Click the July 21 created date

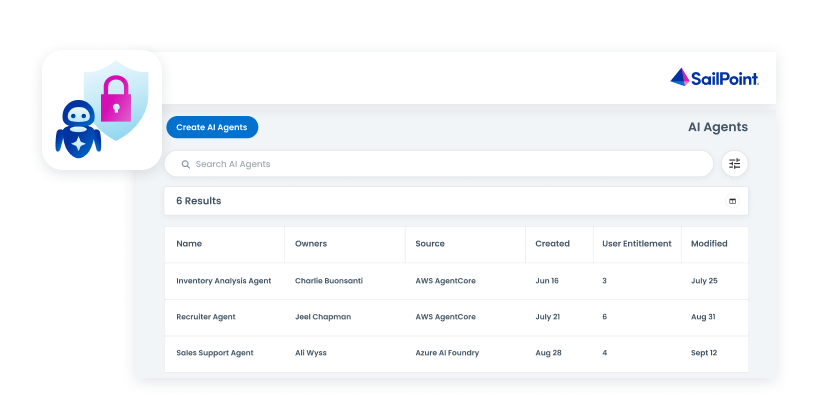(548, 317)
